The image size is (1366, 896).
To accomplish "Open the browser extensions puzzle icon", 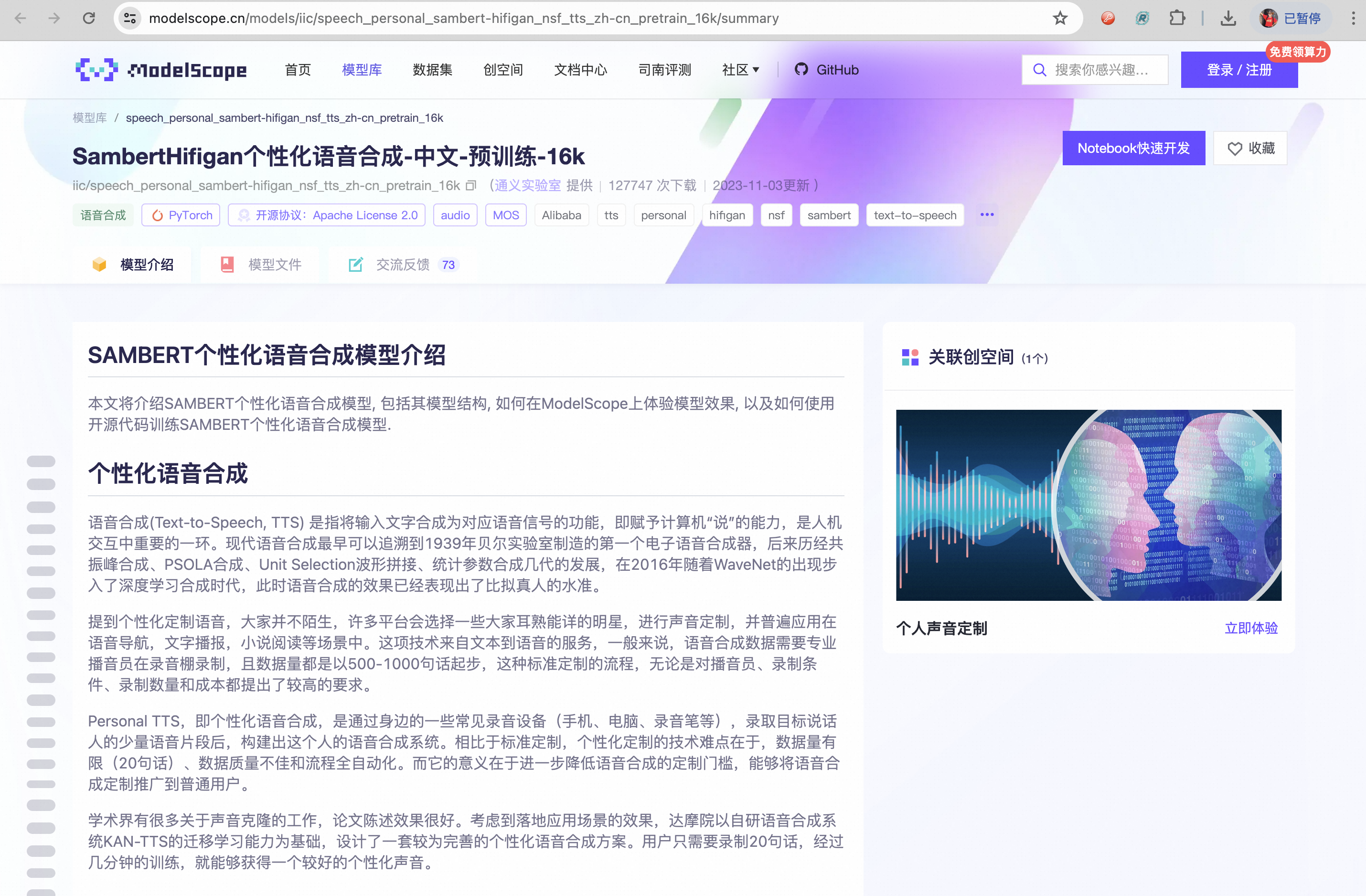I will (x=1177, y=18).
